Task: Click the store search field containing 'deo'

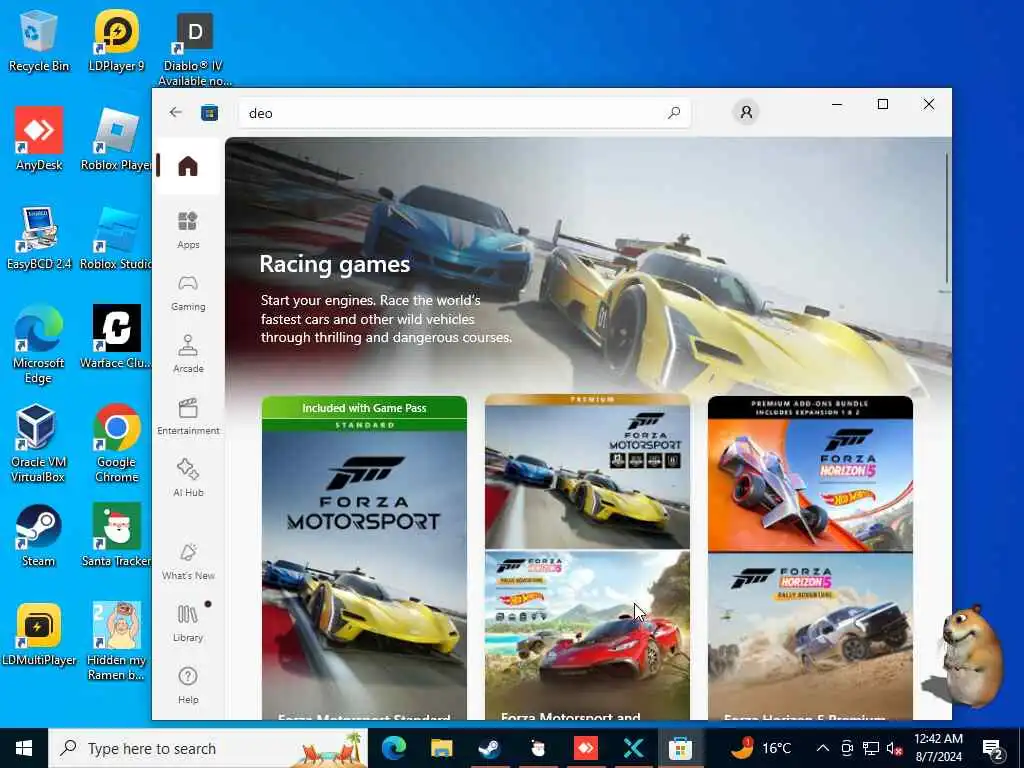Action: 464,113
